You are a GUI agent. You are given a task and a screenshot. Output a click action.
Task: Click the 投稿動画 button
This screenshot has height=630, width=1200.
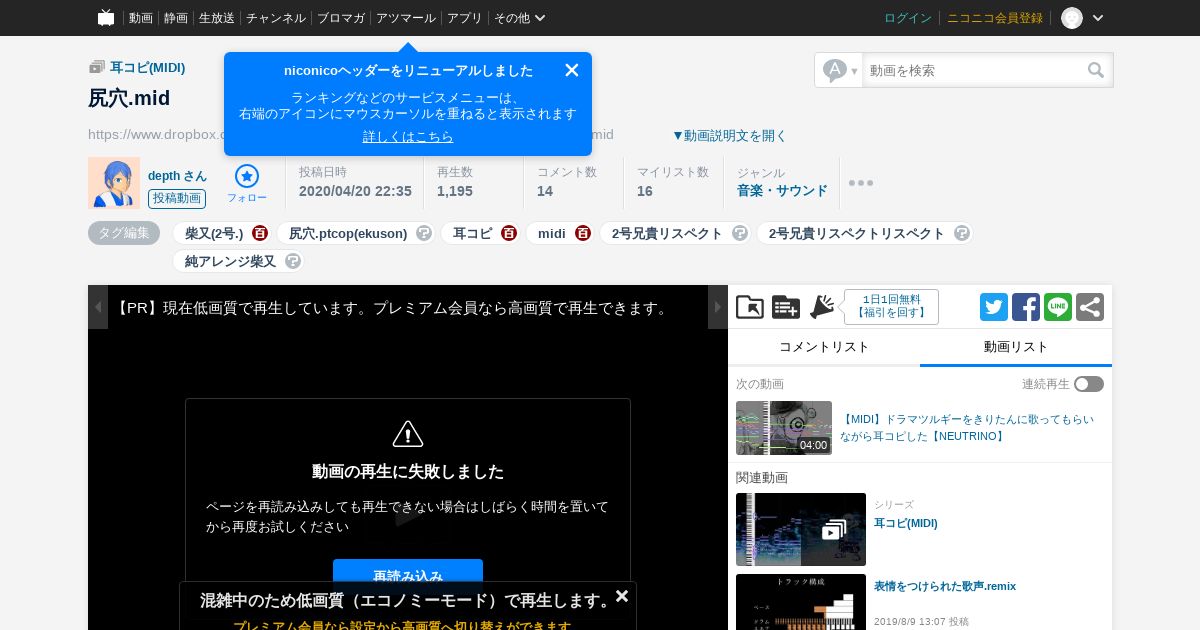[177, 199]
